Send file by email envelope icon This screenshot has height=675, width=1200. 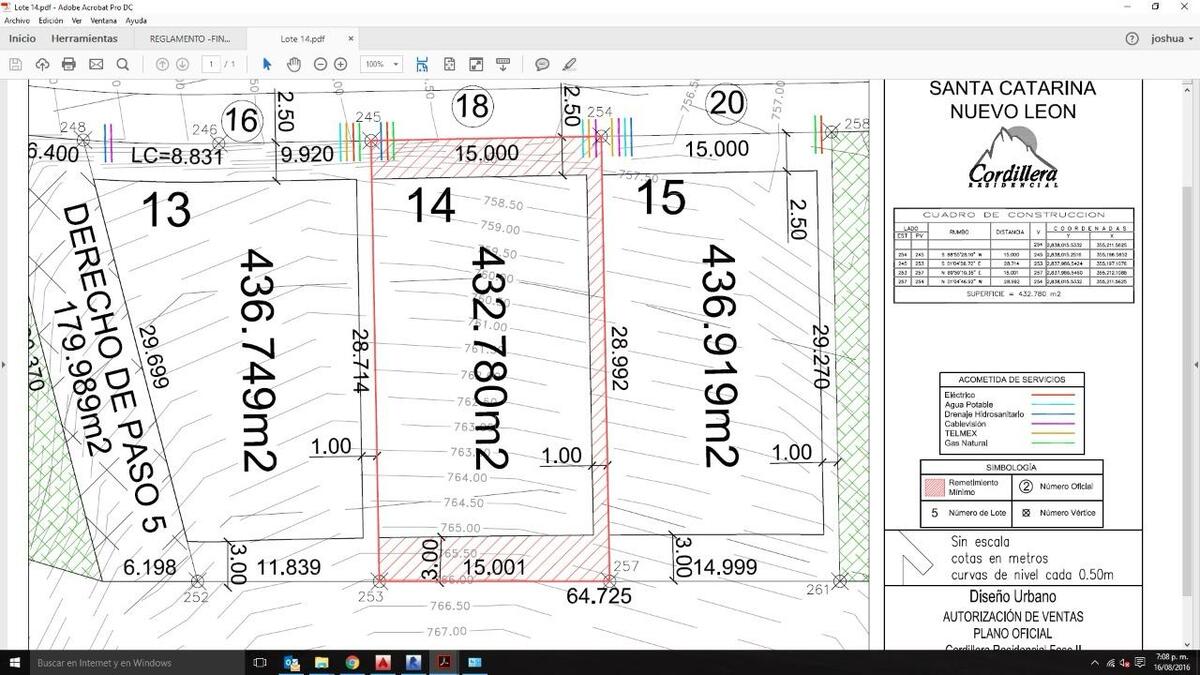coord(96,64)
